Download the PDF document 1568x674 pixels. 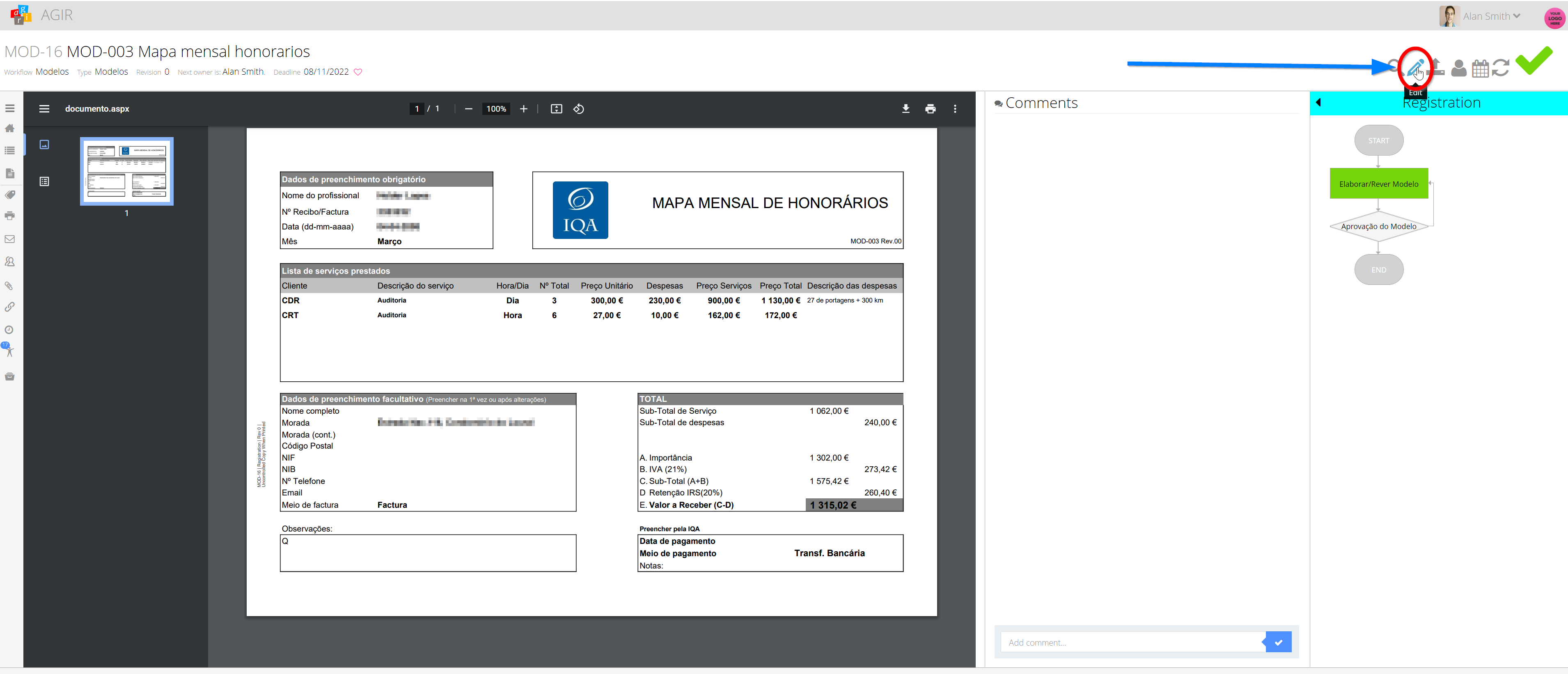click(x=905, y=109)
